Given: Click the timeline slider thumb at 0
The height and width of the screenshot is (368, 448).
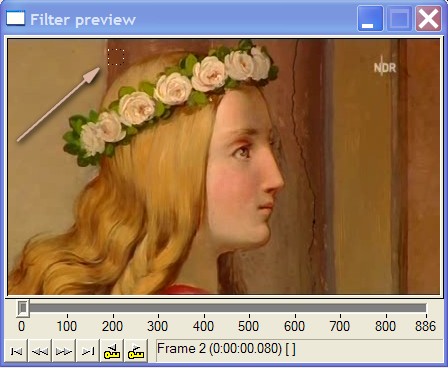Looking at the screenshot, I should coord(23,308).
